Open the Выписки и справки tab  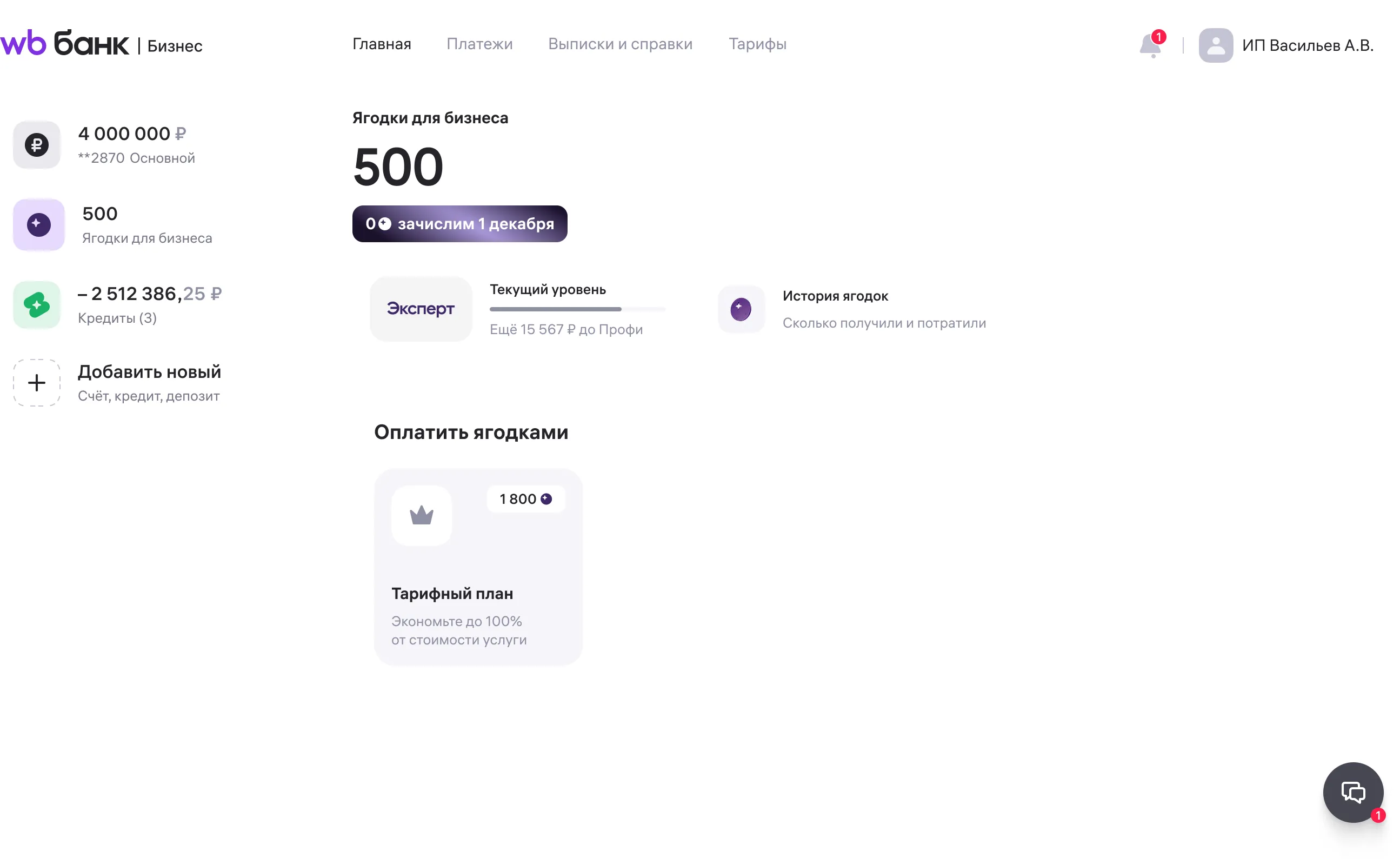620,44
